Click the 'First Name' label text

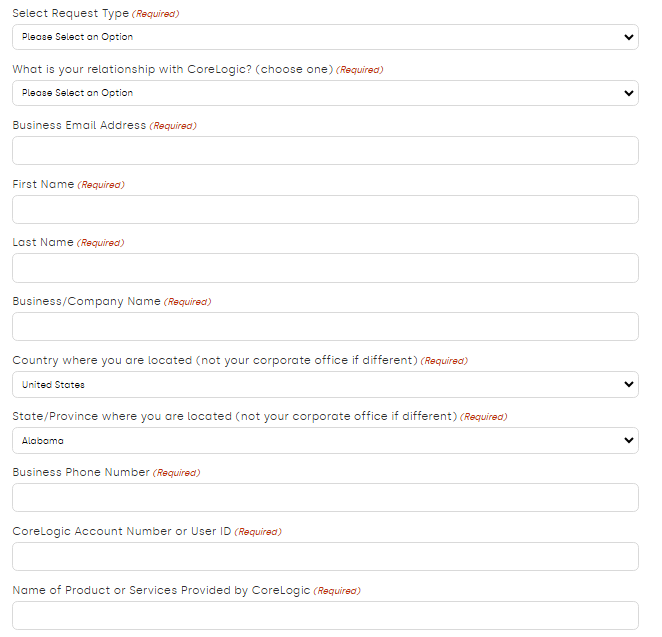click(43, 184)
